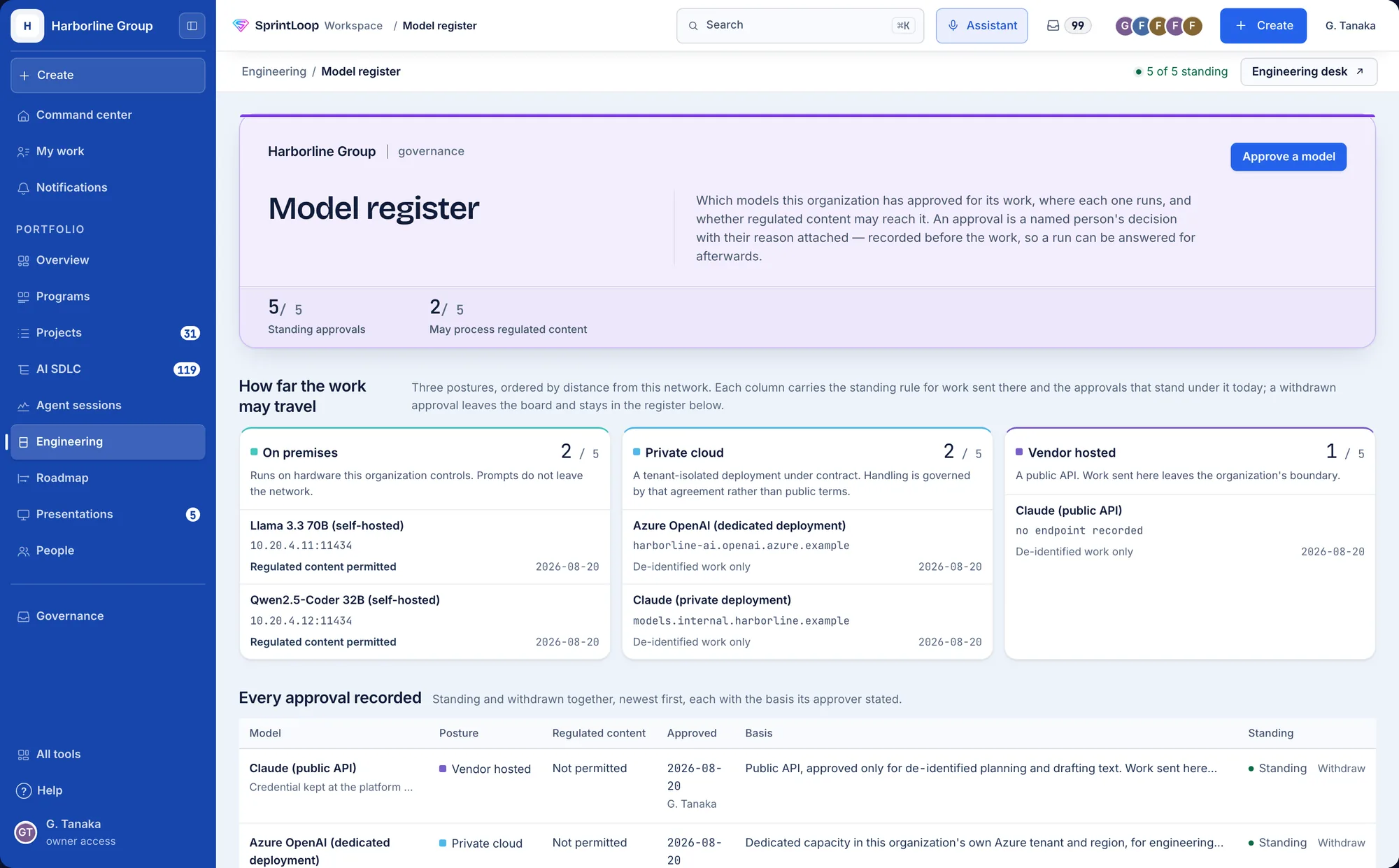This screenshot has width=1399, height=868.
Task: Open Azure OpenAI (dedicated deployment) card
Action: click(x=807, y=546)
